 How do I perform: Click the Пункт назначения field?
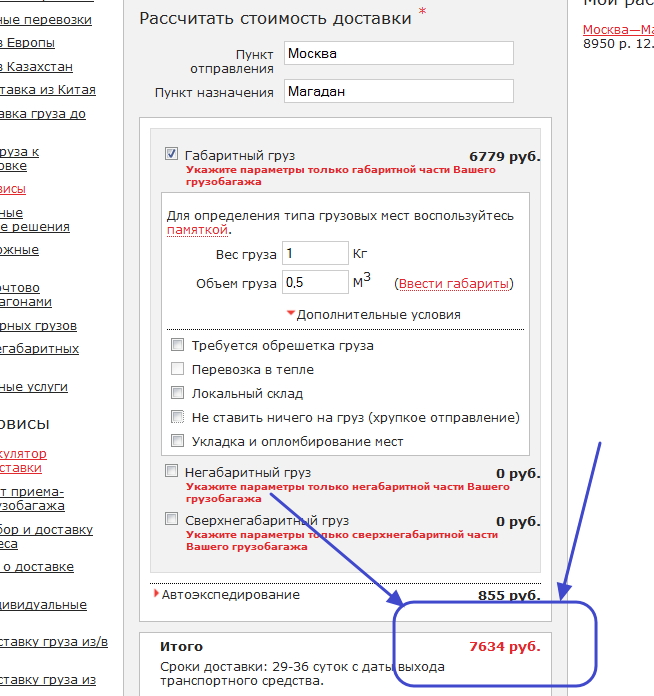398,91
